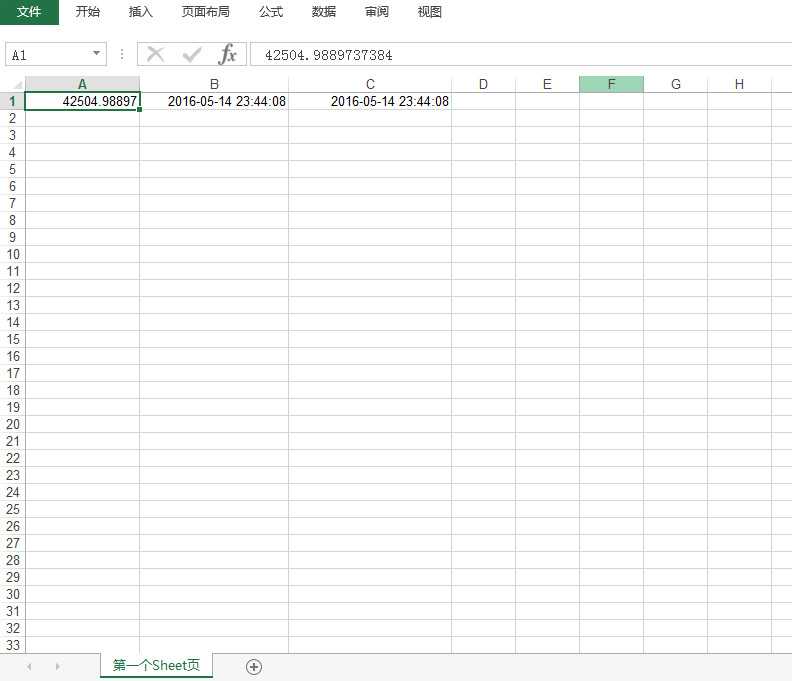Open the 插入 ribbon tab
Image resolution: width=792 pixels, height=681 pixels.
coord(141,12)
